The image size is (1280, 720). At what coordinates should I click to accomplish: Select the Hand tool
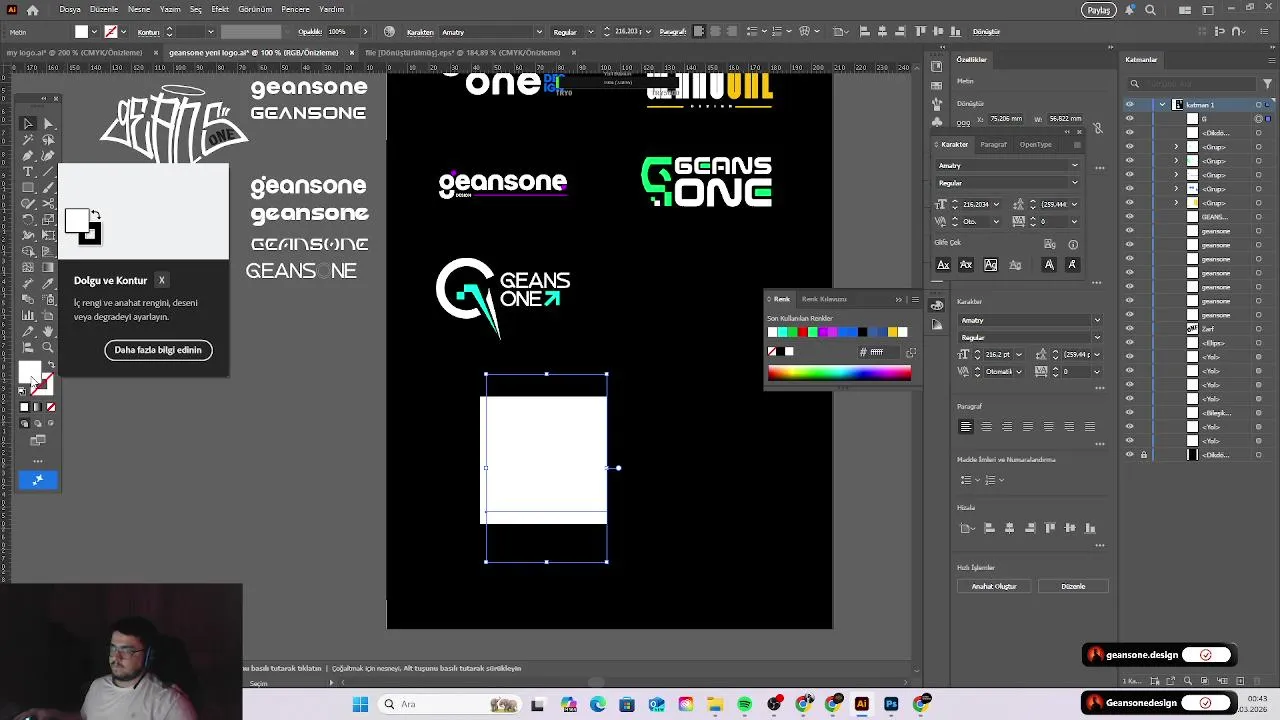pyautogui.click(x=48, y=332)
